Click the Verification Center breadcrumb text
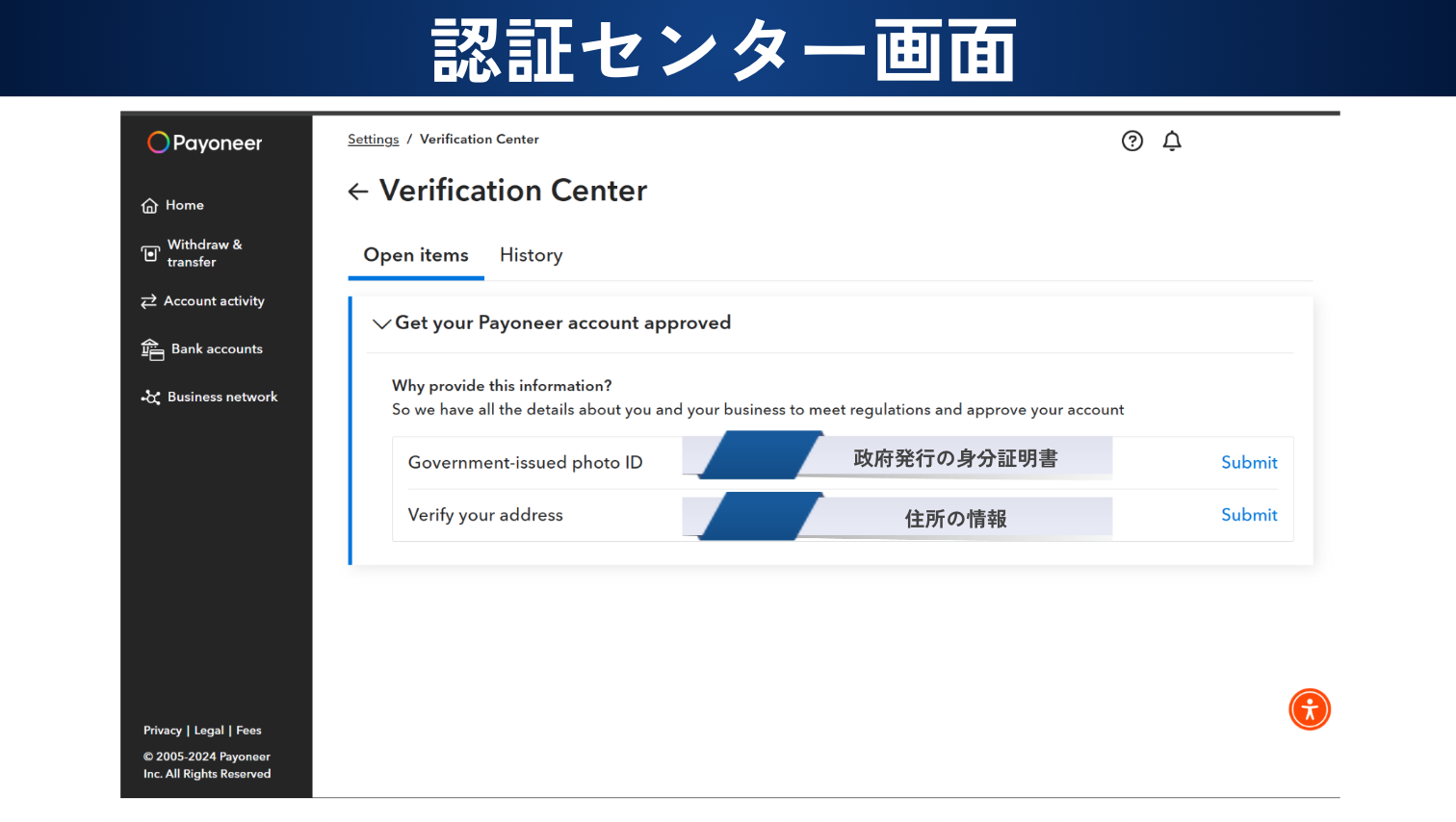This screenshot has height=822, width=1456. [479, 140]
